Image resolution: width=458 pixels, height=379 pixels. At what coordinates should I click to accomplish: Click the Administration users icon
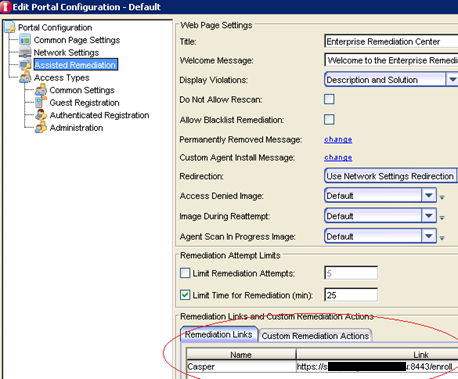pos(41,128)
